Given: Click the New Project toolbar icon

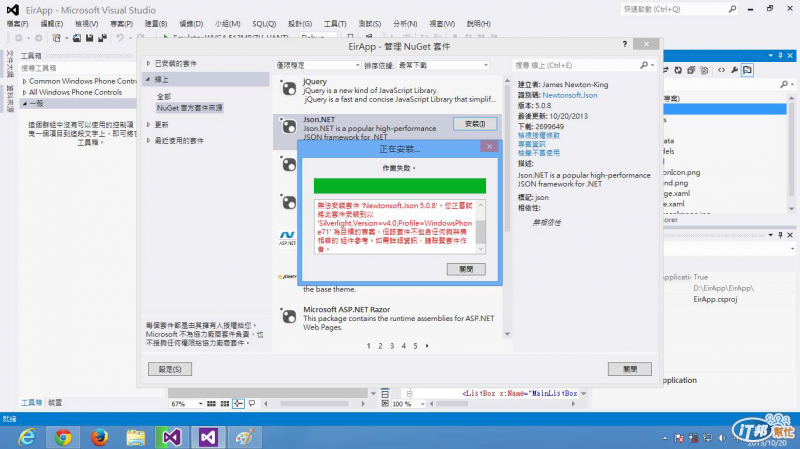Looking at the screenshot, I should (x=57, y=38).
